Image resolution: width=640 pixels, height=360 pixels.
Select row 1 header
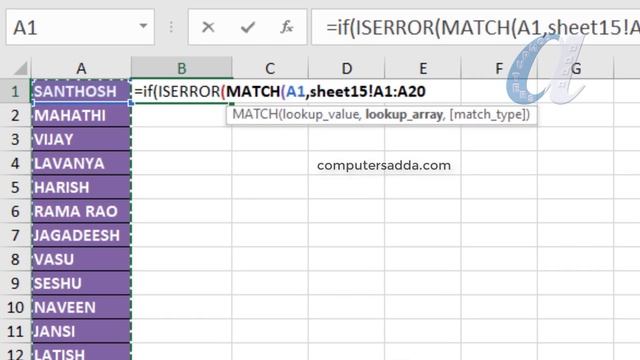16,91
